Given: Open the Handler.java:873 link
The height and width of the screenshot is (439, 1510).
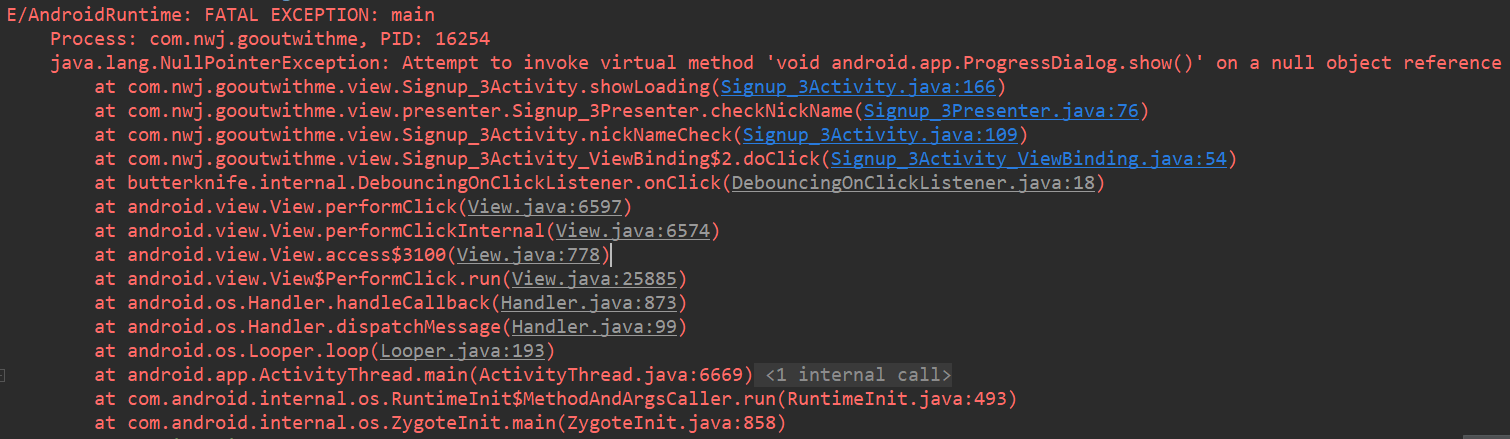Looking at the screenshot, I should pyautogui.click(x=588, y=303).
